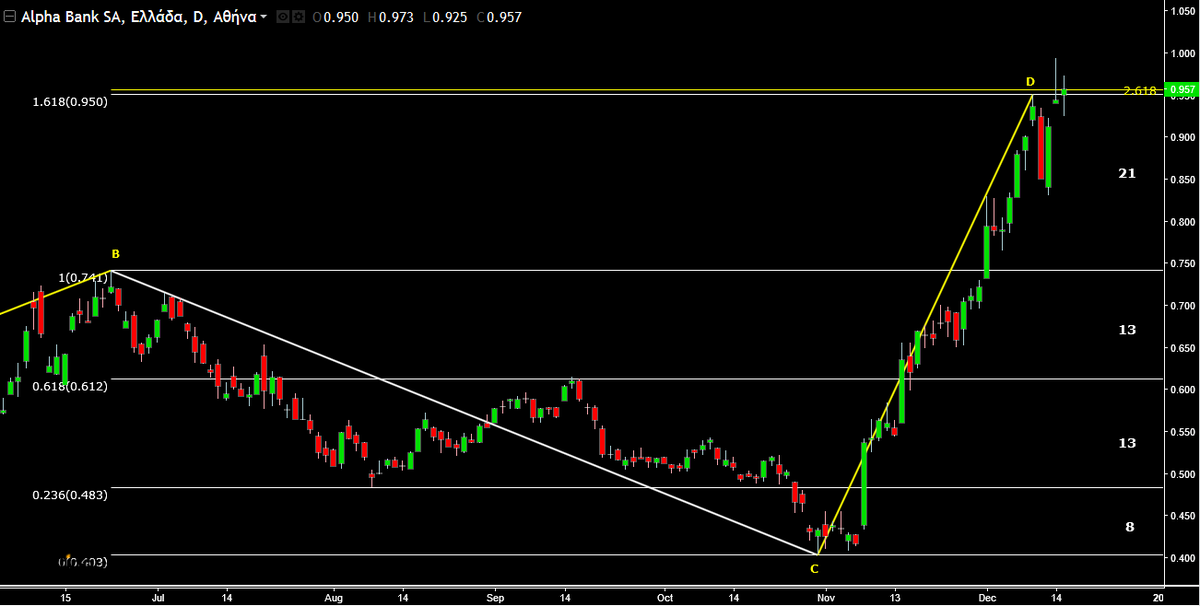Click the 0.400 price on the scale
Screen dimensions: 1200x606
tap(1182, 558)
